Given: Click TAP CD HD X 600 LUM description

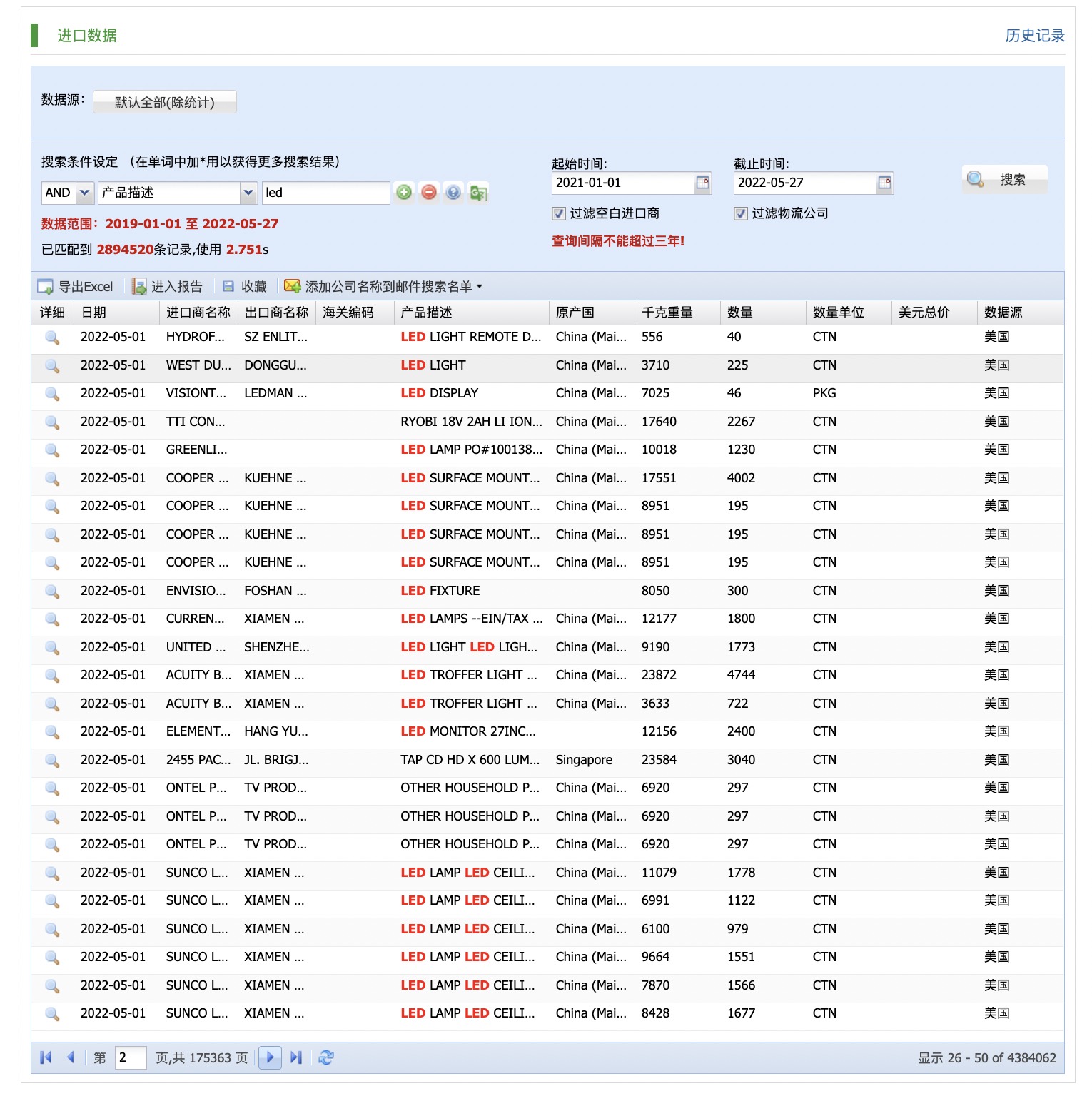Looking at the screenshot, I should pos(470,760).
